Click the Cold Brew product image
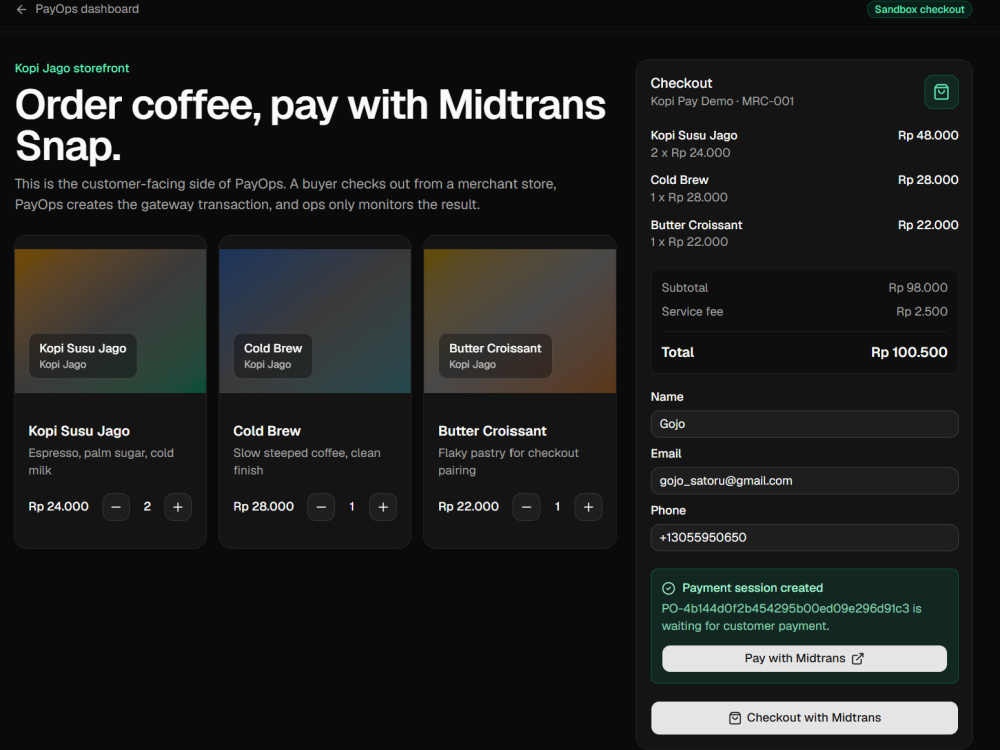 coord(315,321)
